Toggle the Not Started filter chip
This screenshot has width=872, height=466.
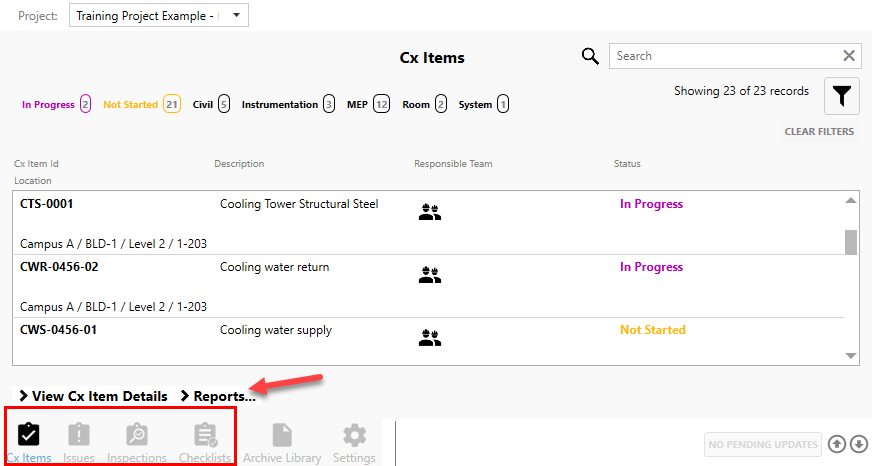pyautogui.click(x=141, y=104)
